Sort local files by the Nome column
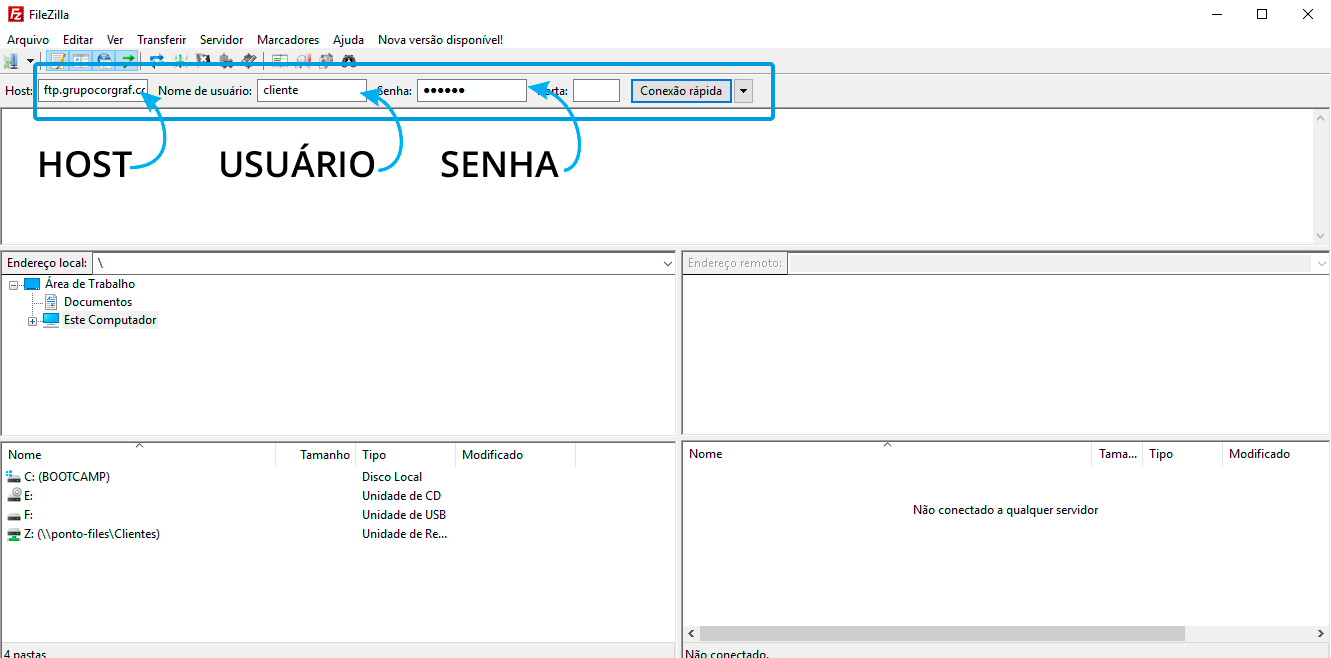Screen dimensions: 1331x658 pyautogui.click(x=139, y=455)
